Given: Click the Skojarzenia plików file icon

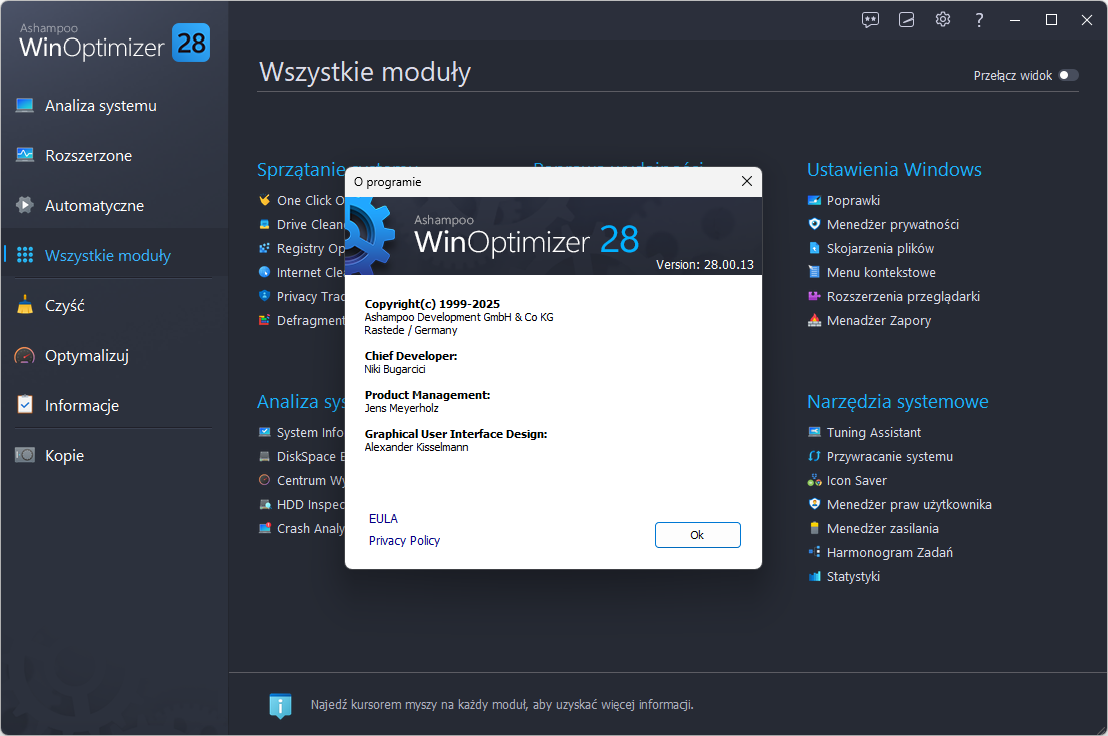Looking at the screenshot, I should click(x=814, y=248).
